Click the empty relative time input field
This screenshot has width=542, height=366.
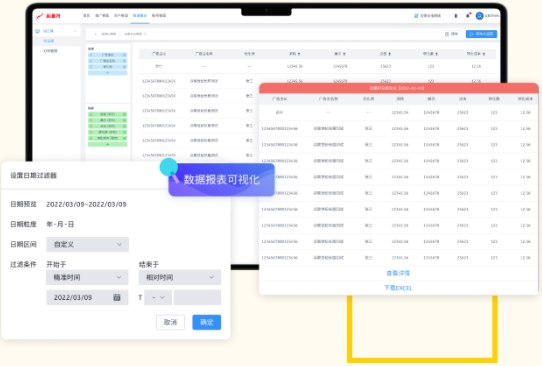point(197,297)
